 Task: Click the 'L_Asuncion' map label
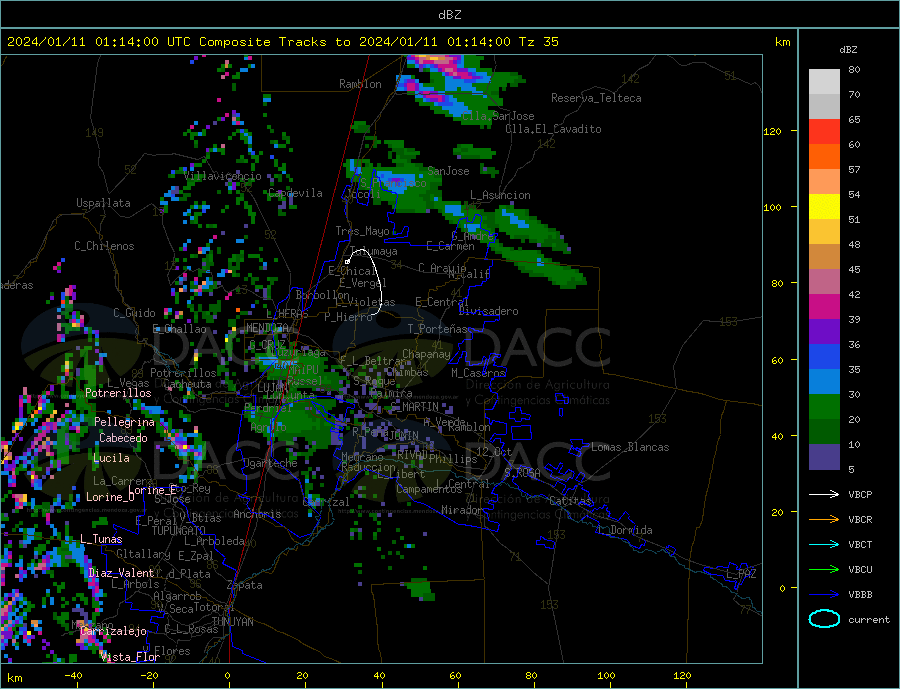500,195
